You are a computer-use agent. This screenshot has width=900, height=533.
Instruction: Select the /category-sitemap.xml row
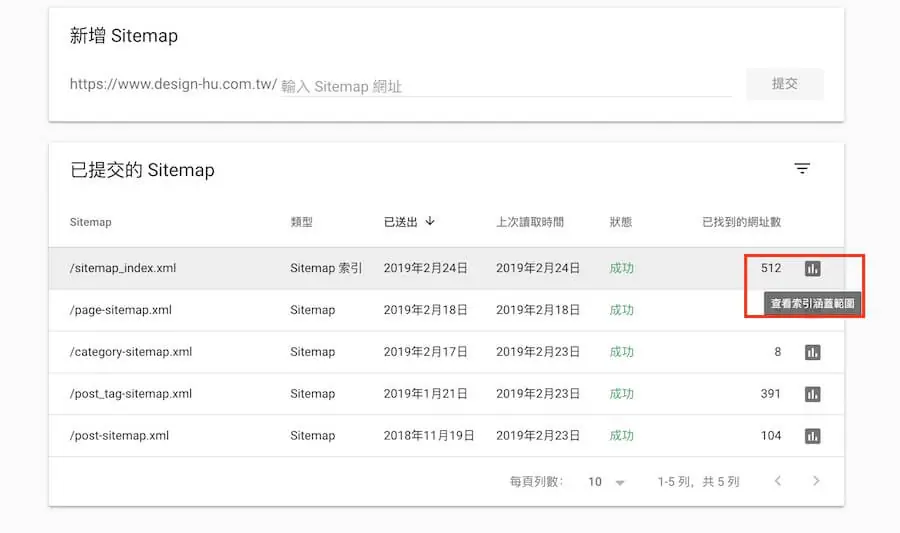point(446,352)
